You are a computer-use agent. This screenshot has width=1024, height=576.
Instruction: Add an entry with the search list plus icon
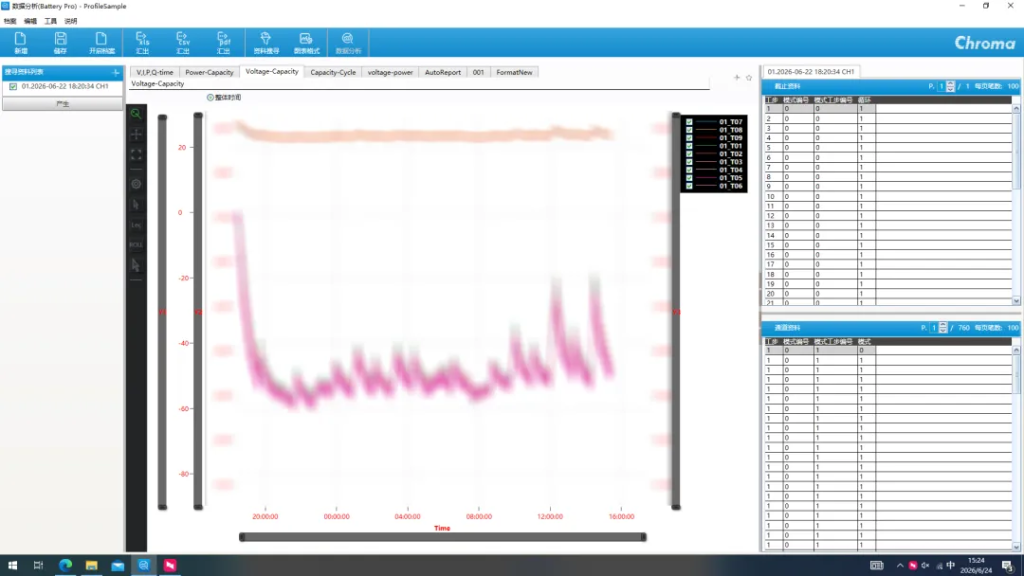pos(116,72)
